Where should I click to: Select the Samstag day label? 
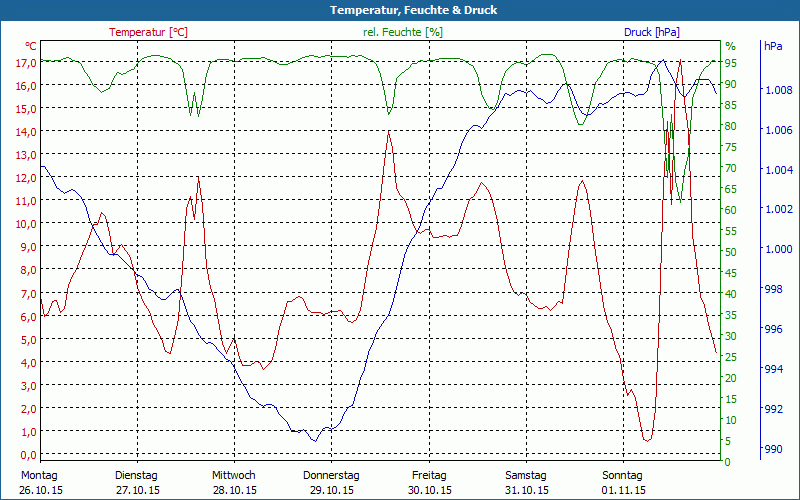coord(525,475)
